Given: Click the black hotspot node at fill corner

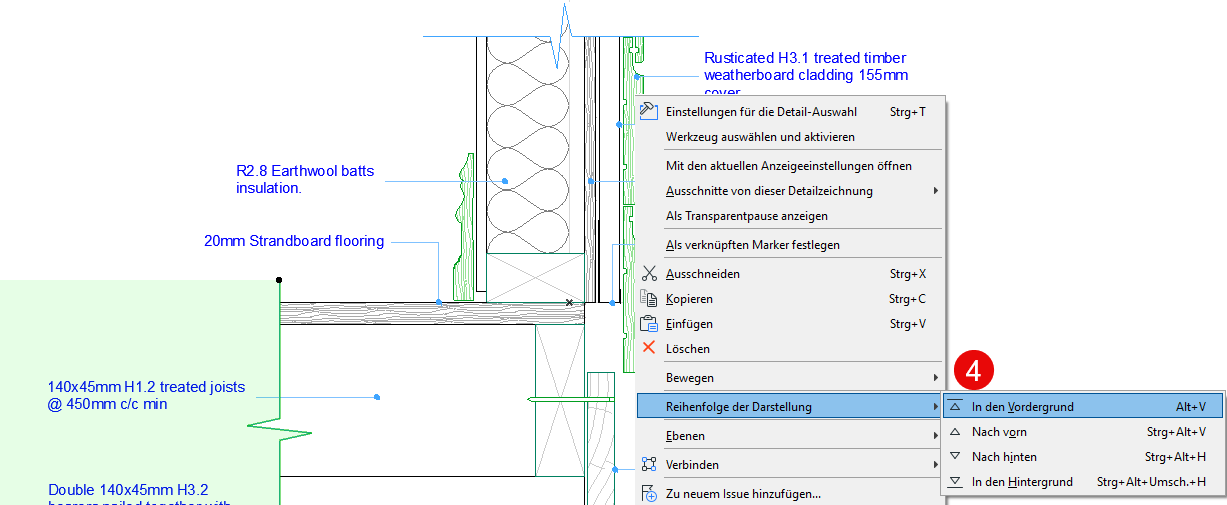Looking at the screenshot, I should (279, 279).
